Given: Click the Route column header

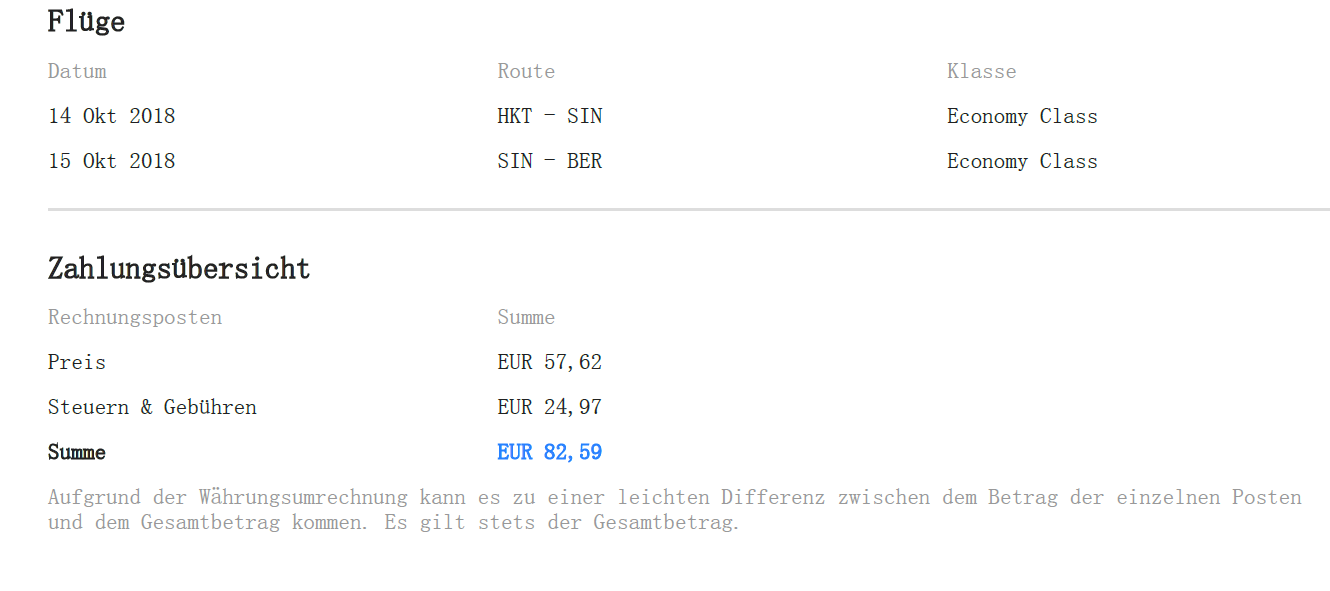Looking at the screenshot, I should [526, 71].
